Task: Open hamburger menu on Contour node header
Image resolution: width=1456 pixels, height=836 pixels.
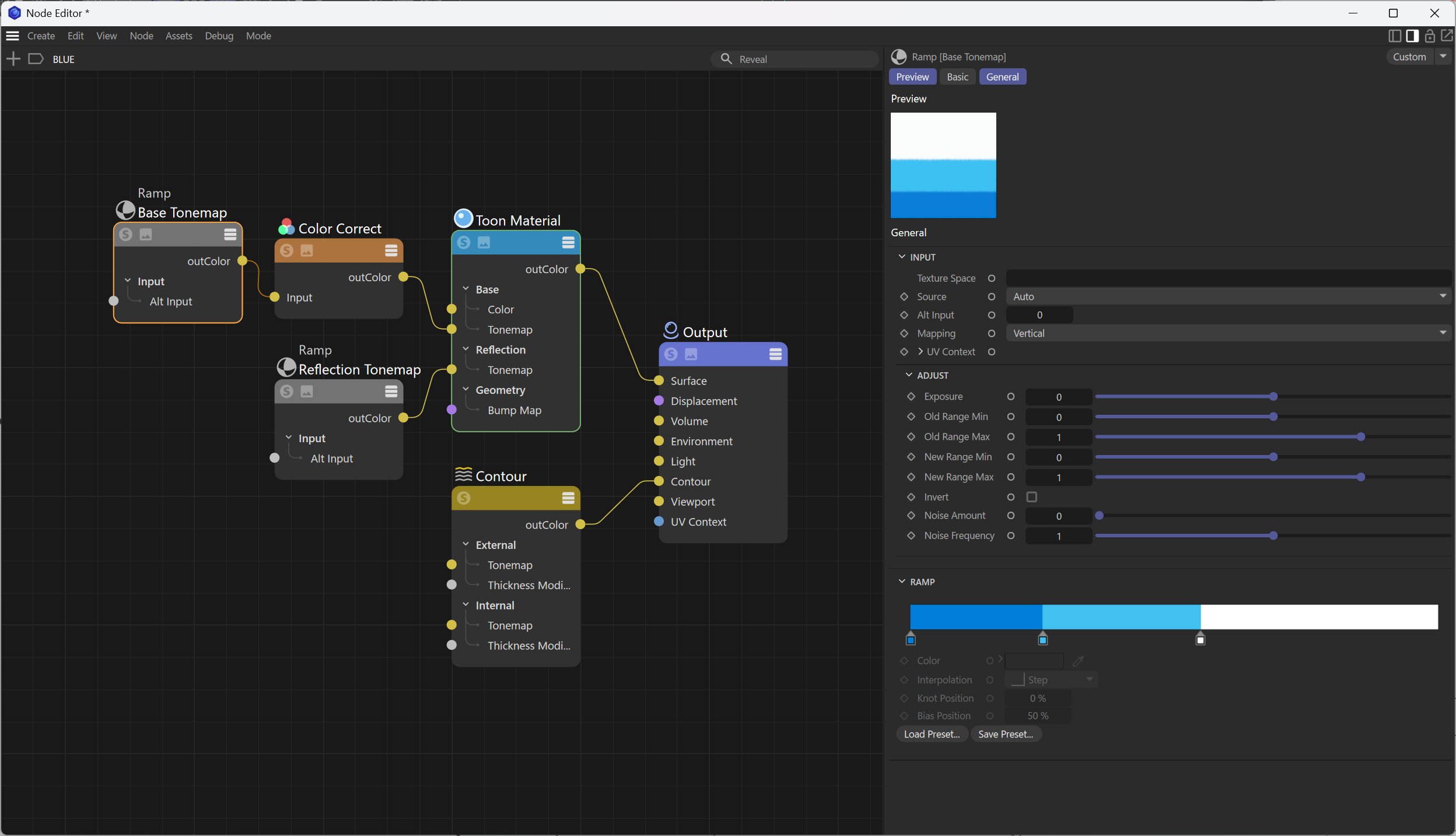Action: [x=568, y=498]
